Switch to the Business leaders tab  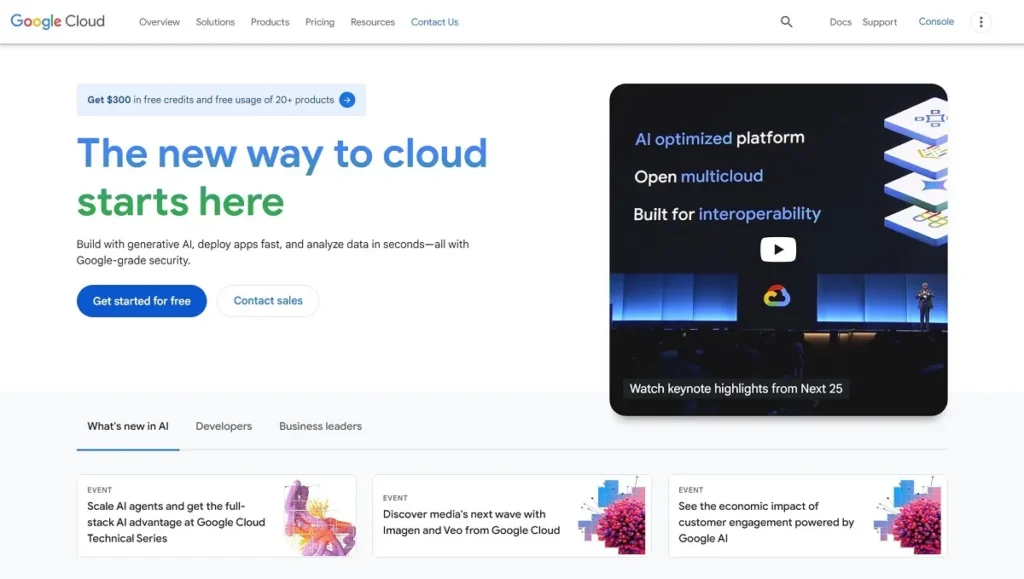(x=320, y=426)
